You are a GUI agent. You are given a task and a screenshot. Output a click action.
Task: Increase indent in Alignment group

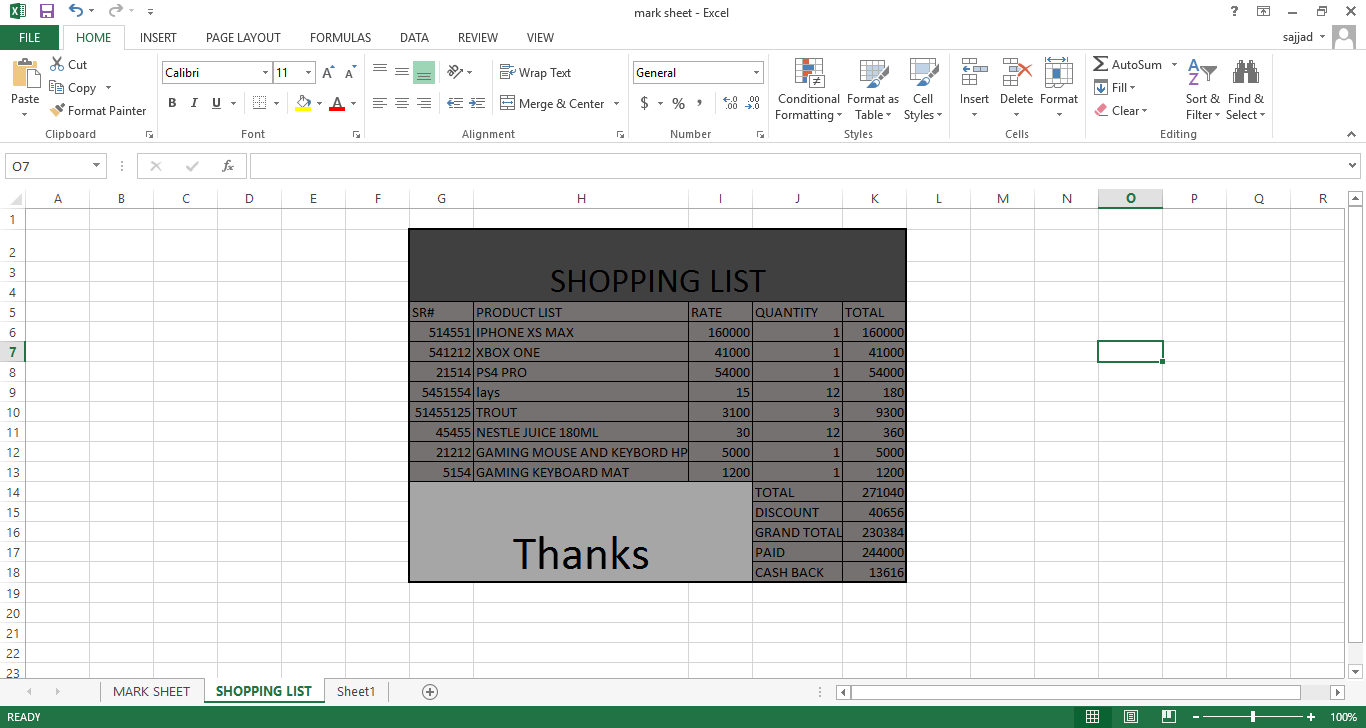(477, 103)
